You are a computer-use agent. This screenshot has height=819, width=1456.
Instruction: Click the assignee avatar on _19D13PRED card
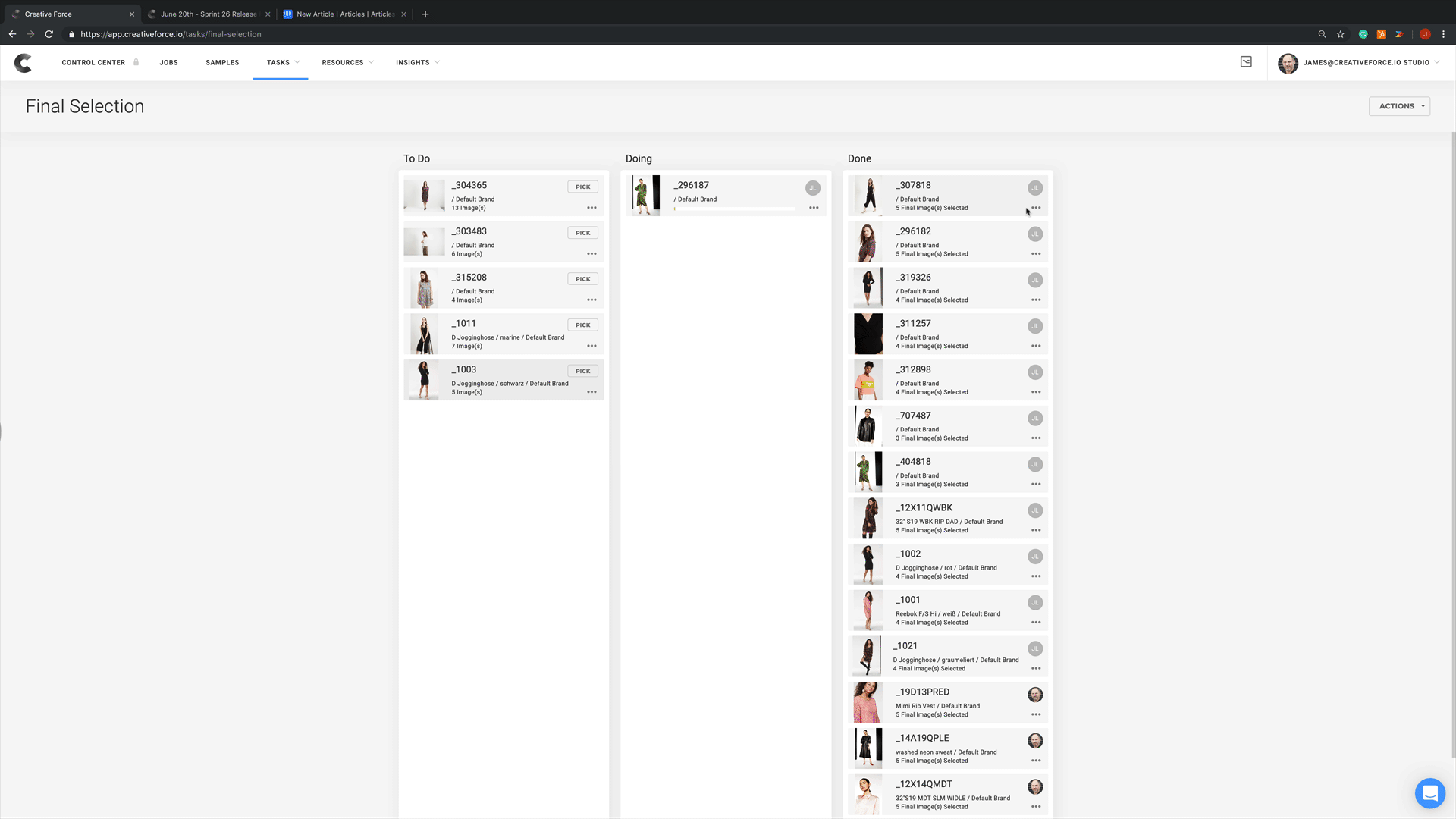tap(1035, 695)
